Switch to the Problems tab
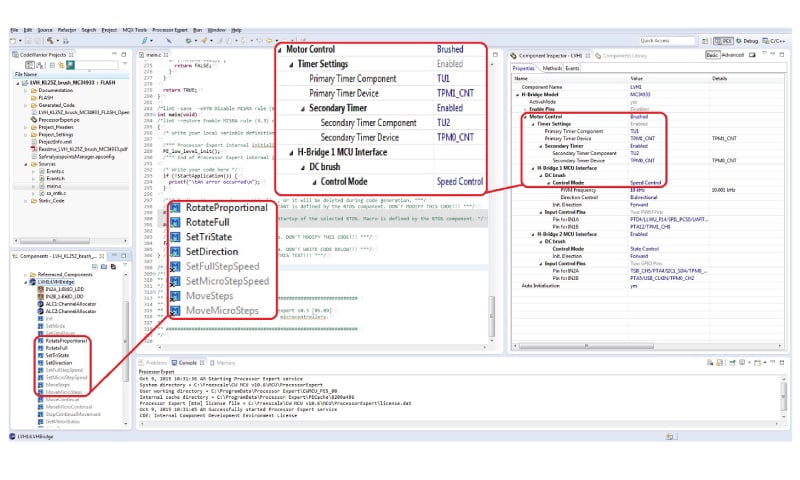800x480 pixels. (x=156, y=362)
